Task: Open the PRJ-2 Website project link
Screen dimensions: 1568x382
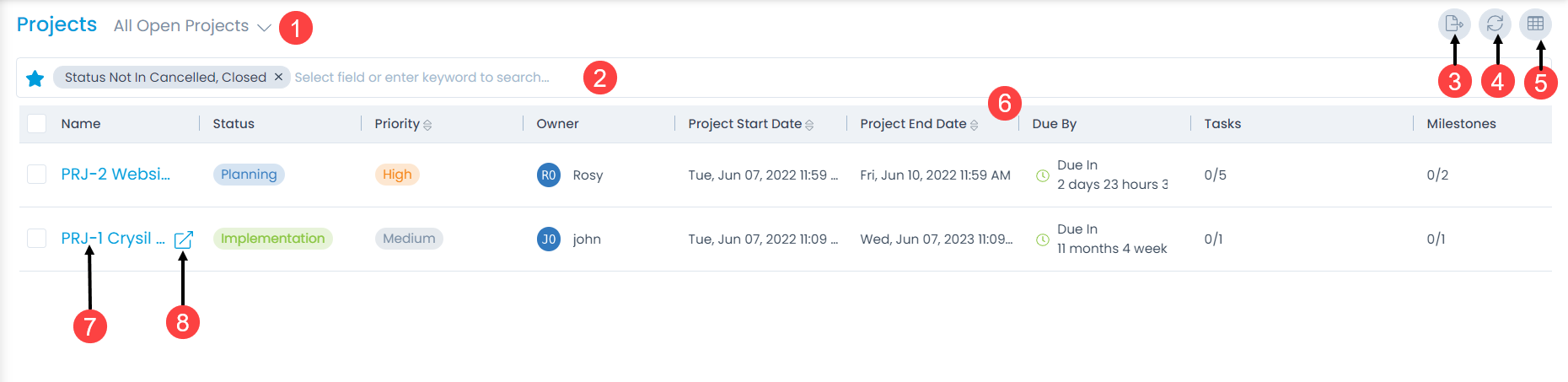Action: pyautogui.click(x=115, y=175)
